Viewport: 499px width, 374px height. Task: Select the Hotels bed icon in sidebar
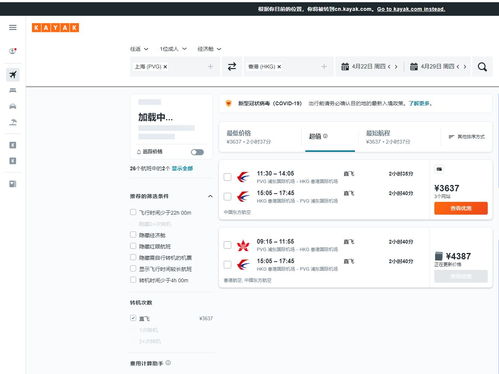(x=13, y=90)
